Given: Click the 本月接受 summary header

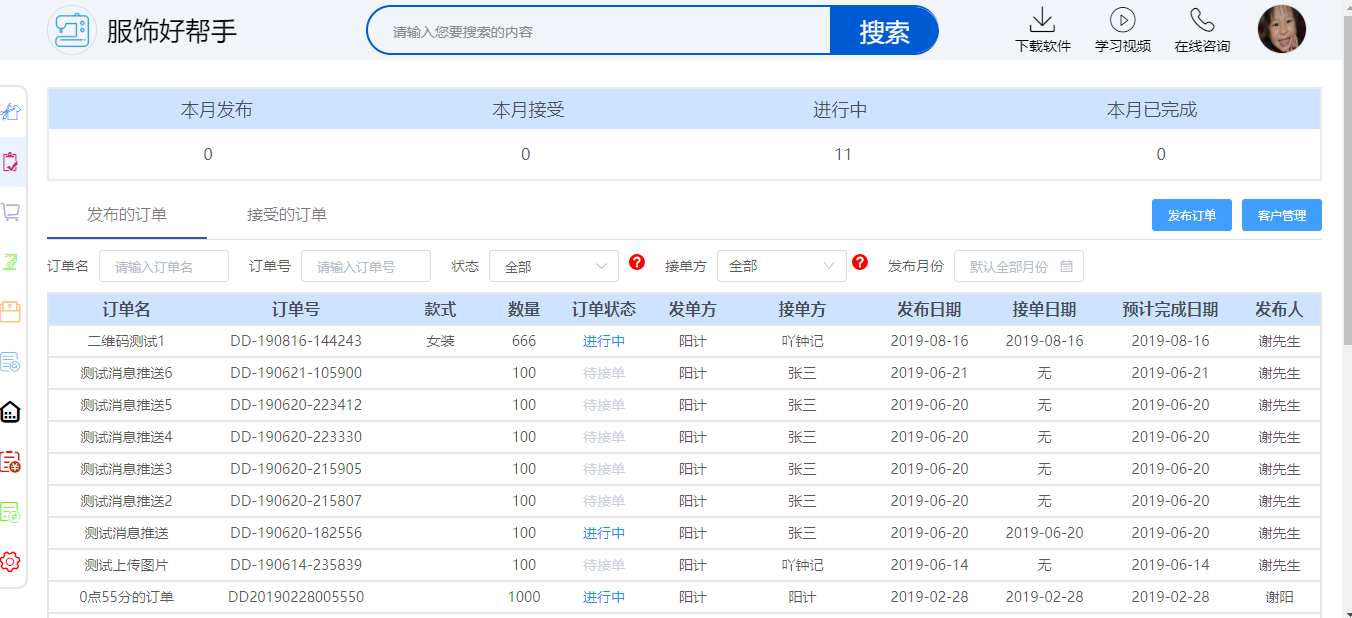Looking at the screenshot, I should click(529, 110).
